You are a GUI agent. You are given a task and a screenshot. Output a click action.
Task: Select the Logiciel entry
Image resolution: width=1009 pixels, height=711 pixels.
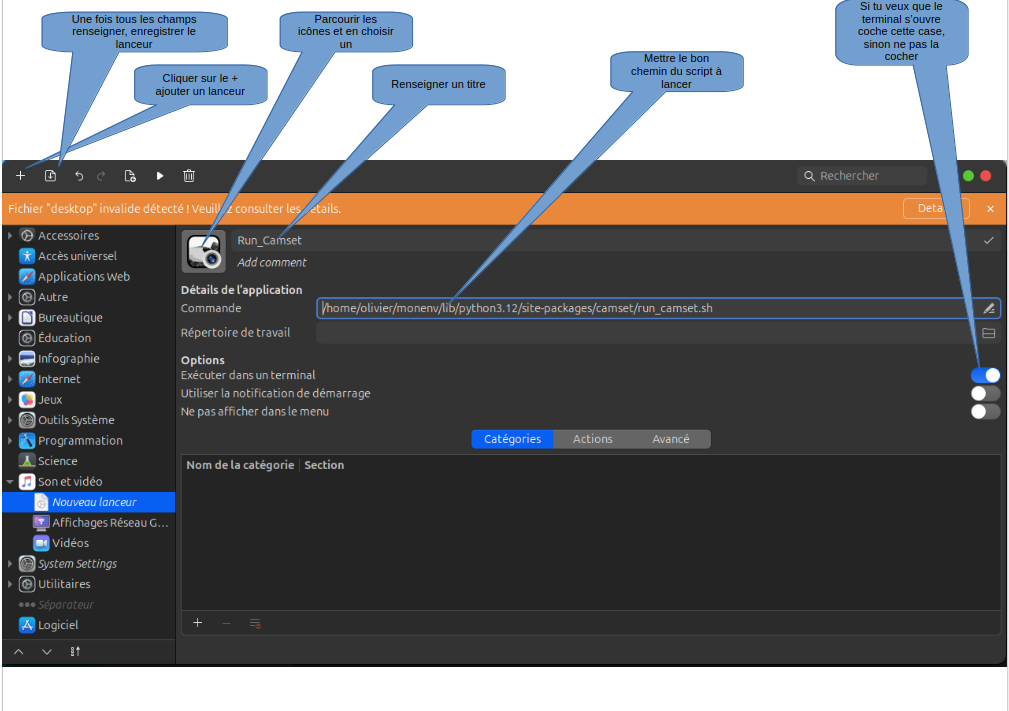[x=89, y=625]
